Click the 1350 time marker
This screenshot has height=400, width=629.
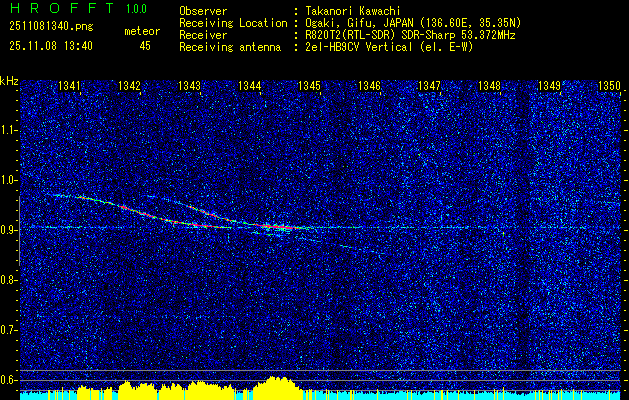[x=609, y=86]
